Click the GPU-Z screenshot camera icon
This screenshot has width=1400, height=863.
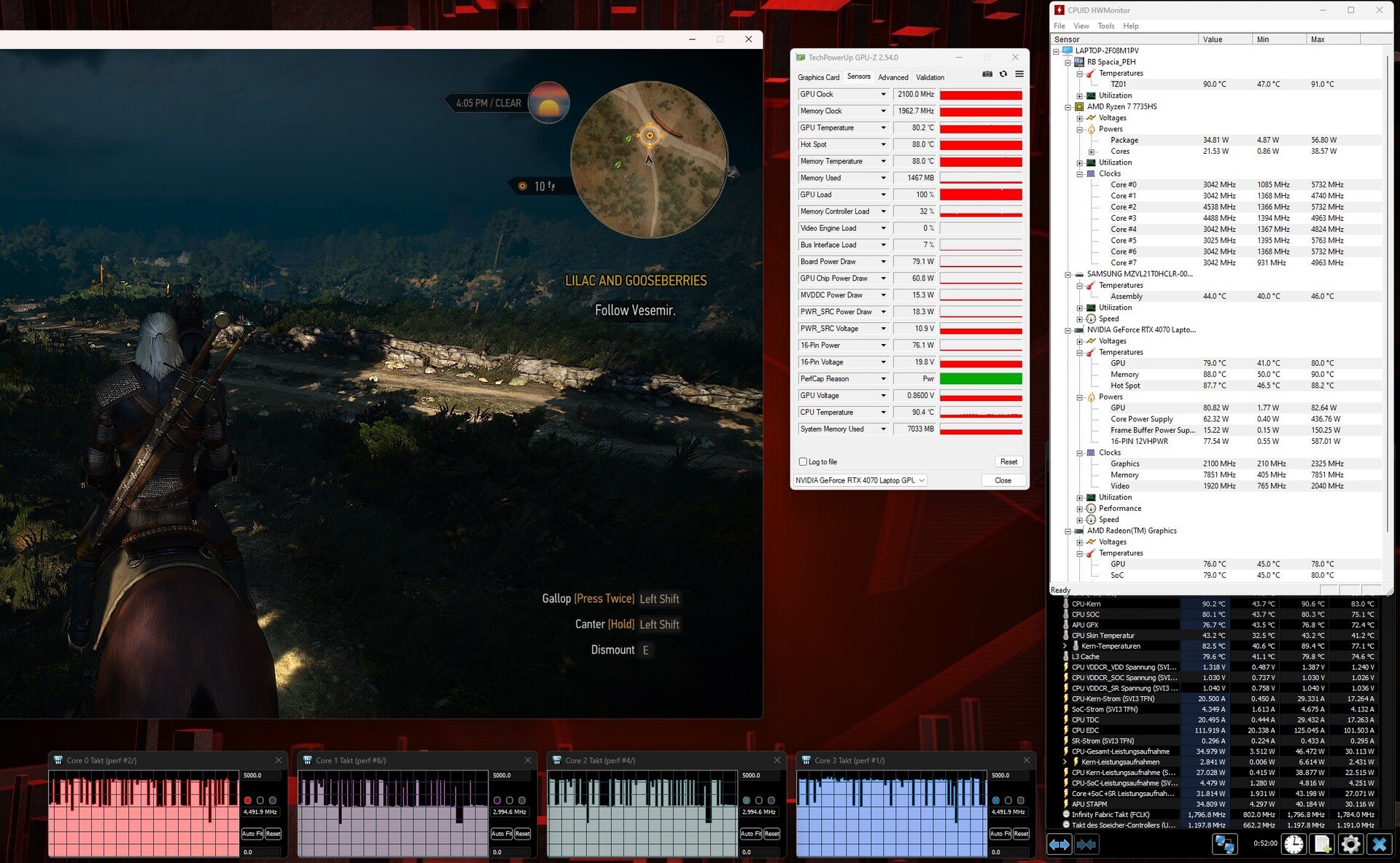pyautogui.click(x=987, y=74)
